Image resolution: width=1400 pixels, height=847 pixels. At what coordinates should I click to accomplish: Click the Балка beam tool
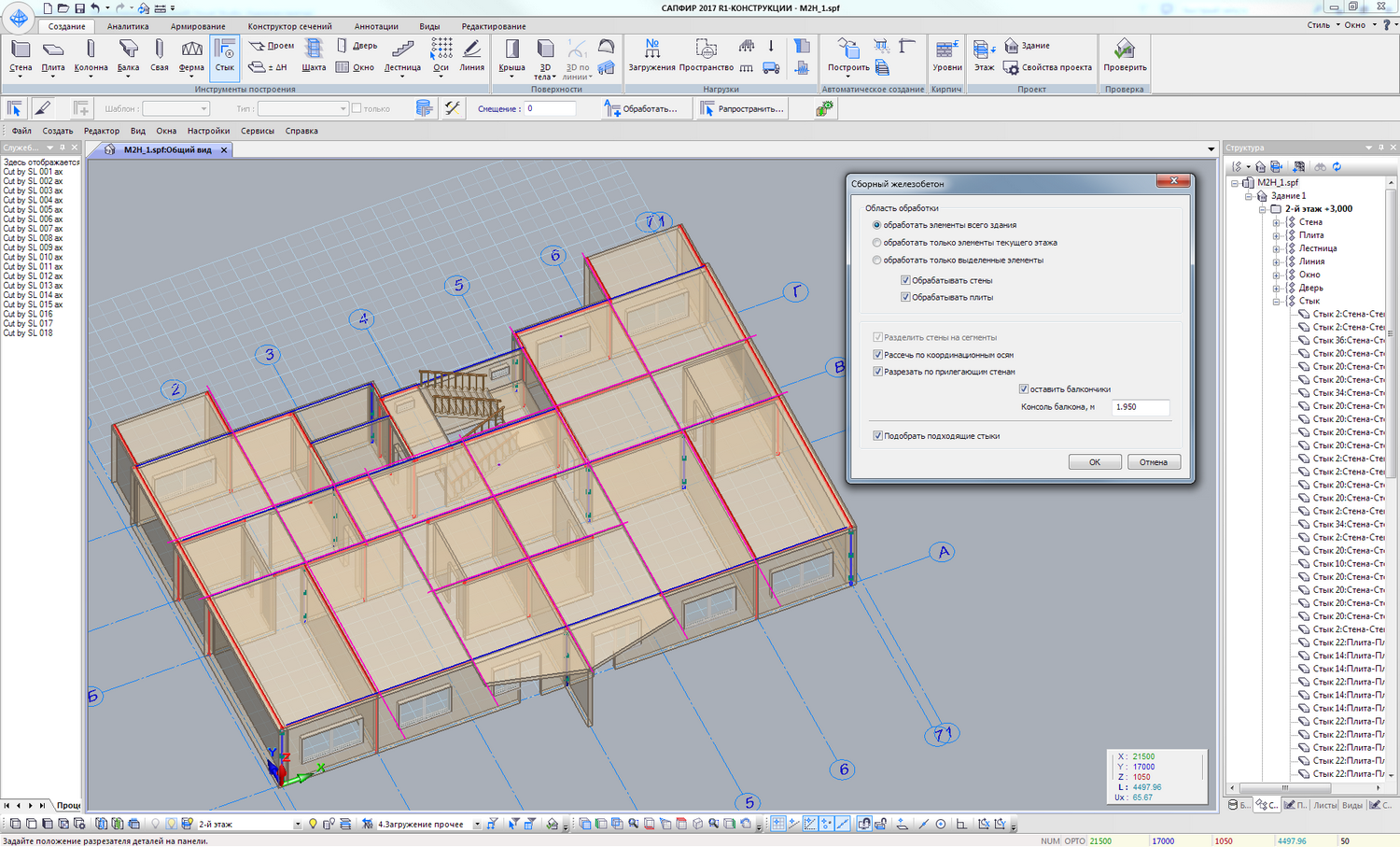pyautogui.click(x=128, y=56)
